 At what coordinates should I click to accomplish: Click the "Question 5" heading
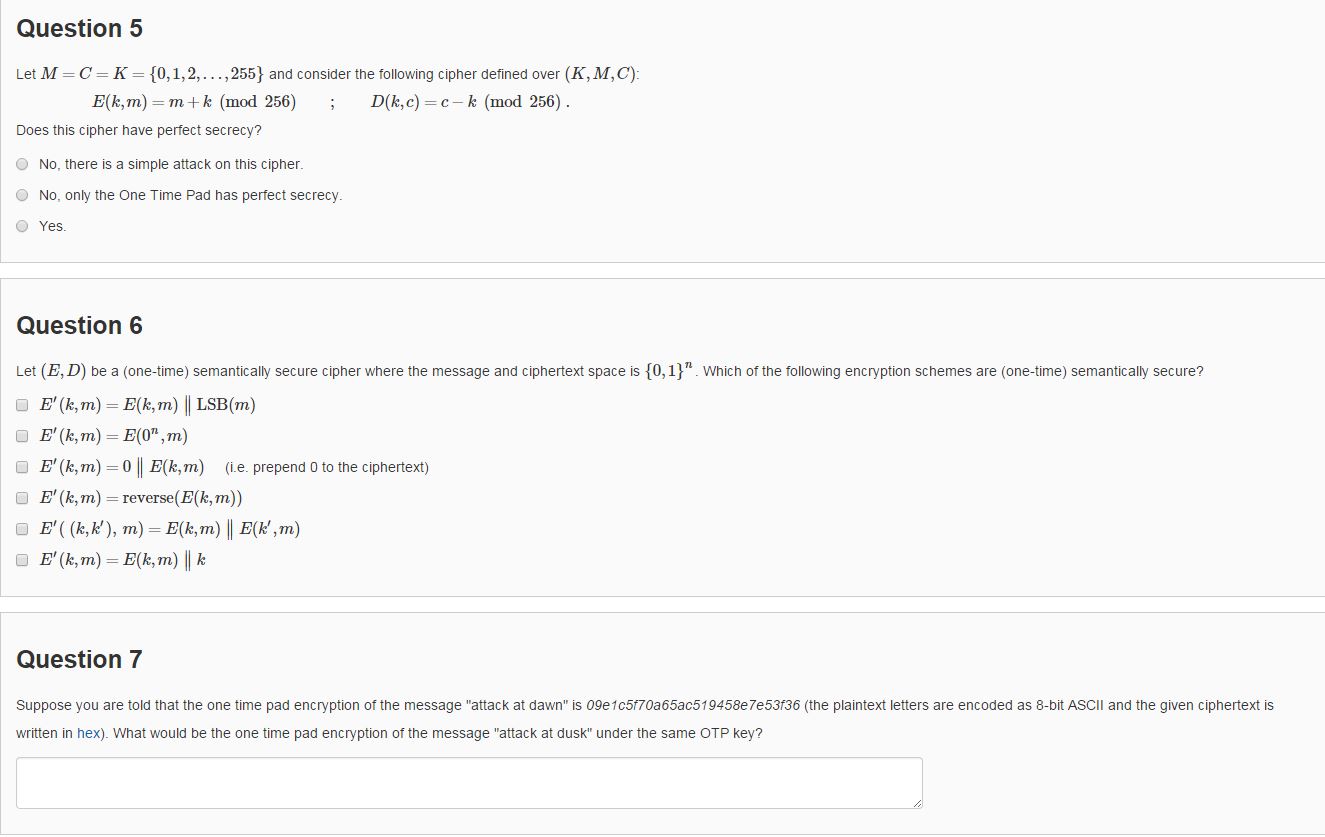coord(79,29)
